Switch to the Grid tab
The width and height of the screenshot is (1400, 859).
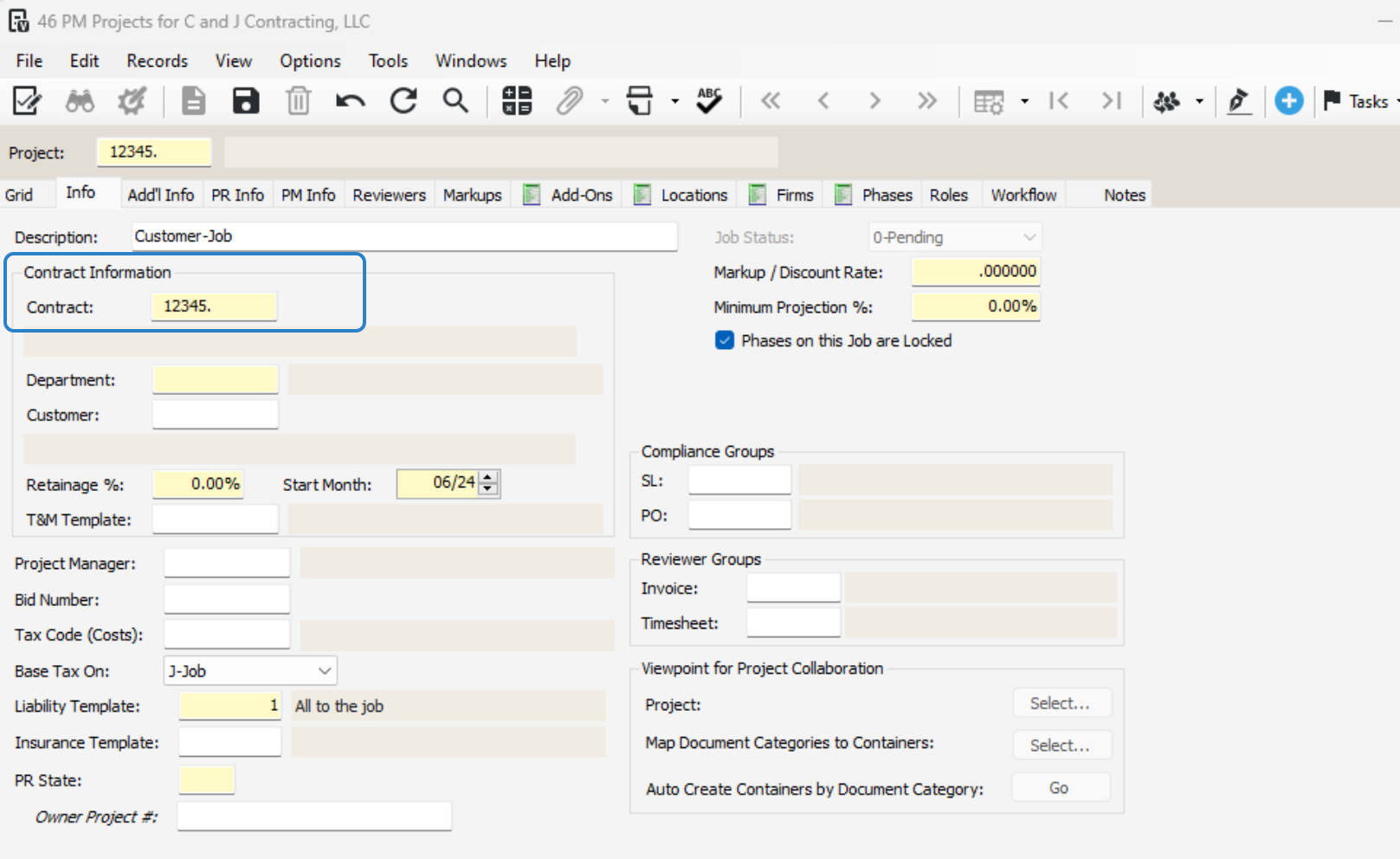click(19, 195)
